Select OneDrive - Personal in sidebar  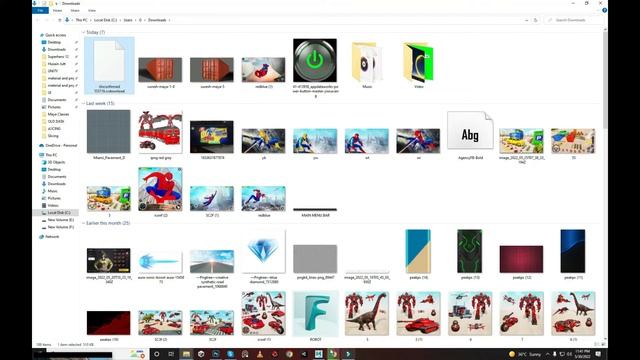tap(61, 146)
